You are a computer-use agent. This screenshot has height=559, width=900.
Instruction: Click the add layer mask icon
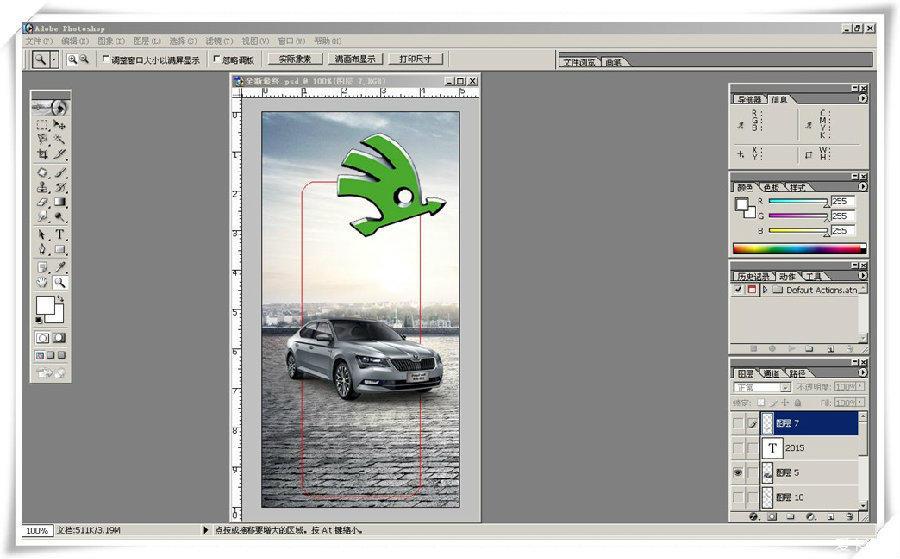click(x=772, y=517)
